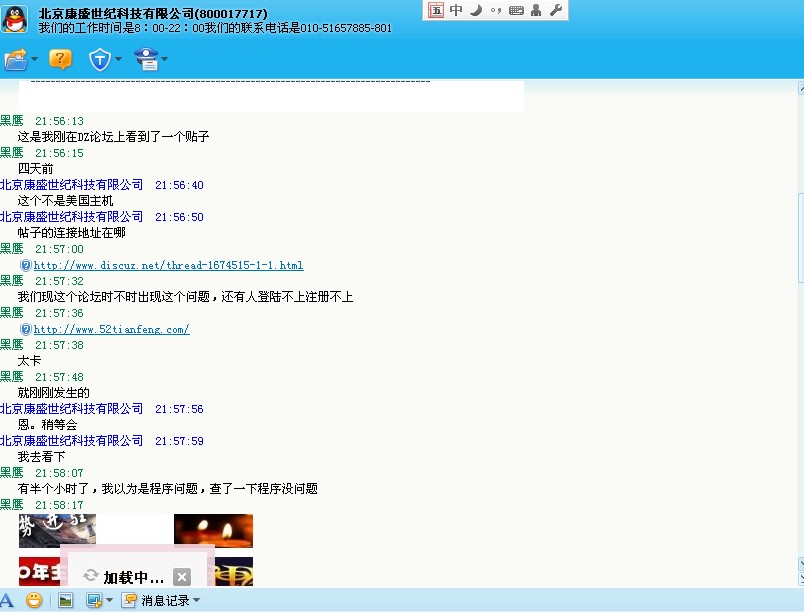Click the candle image thumbnail in chat
804x613 pixels.
click(x=213, y=531)
